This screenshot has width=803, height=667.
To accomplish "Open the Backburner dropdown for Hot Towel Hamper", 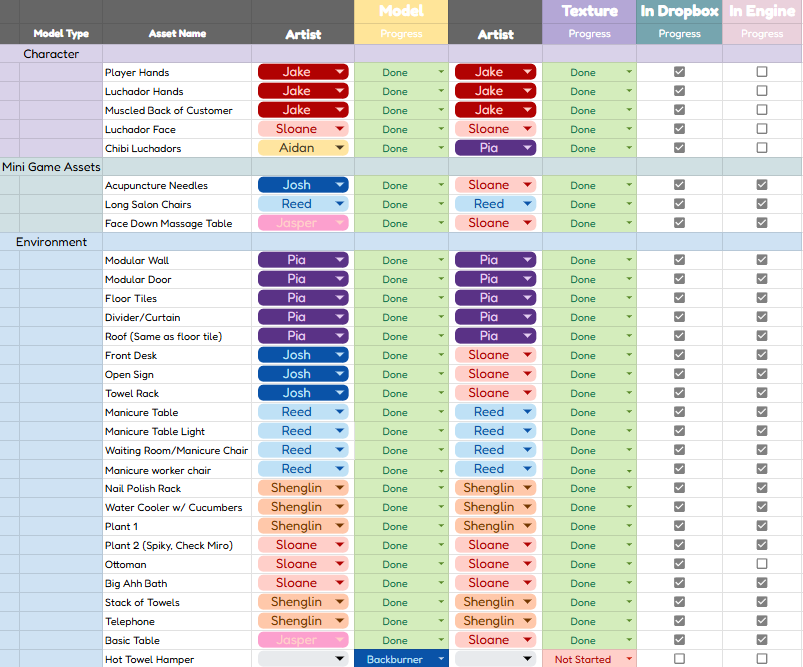I will point(400,659).
